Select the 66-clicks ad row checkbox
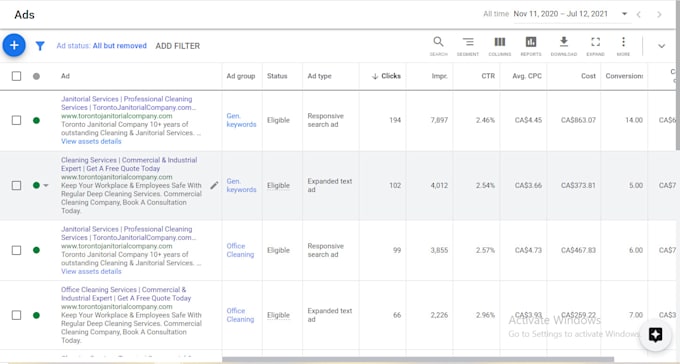The height and width of the screenshot is (364, 680). tap(16, 315)
